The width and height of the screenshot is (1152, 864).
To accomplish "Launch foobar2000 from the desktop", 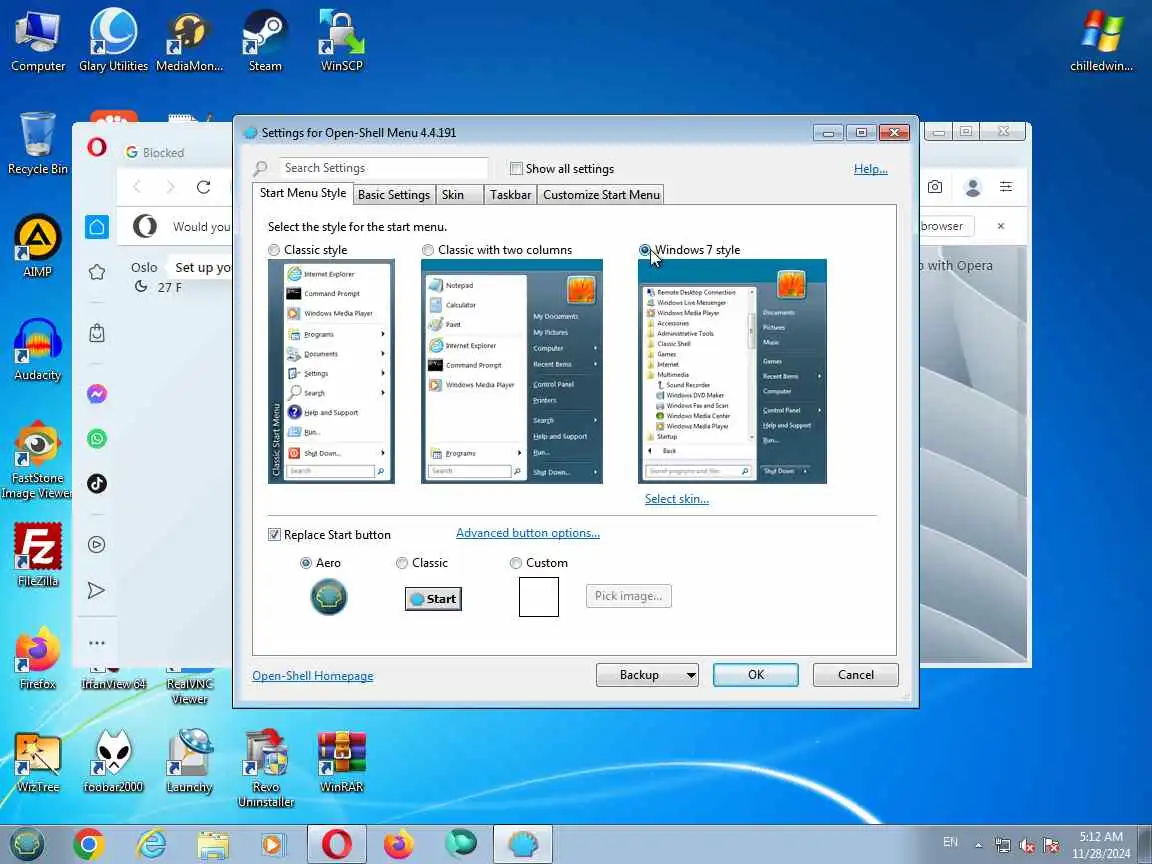I will coord(113,761).
